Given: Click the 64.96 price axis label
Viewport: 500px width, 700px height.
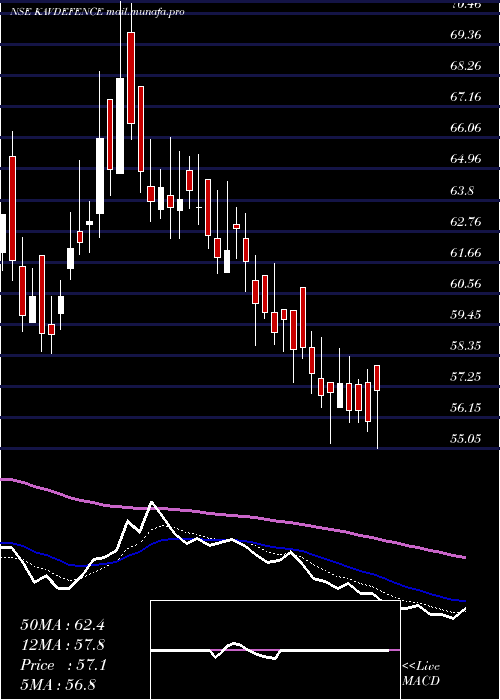Looking at the screenshot, I should (x=466, y=159).
